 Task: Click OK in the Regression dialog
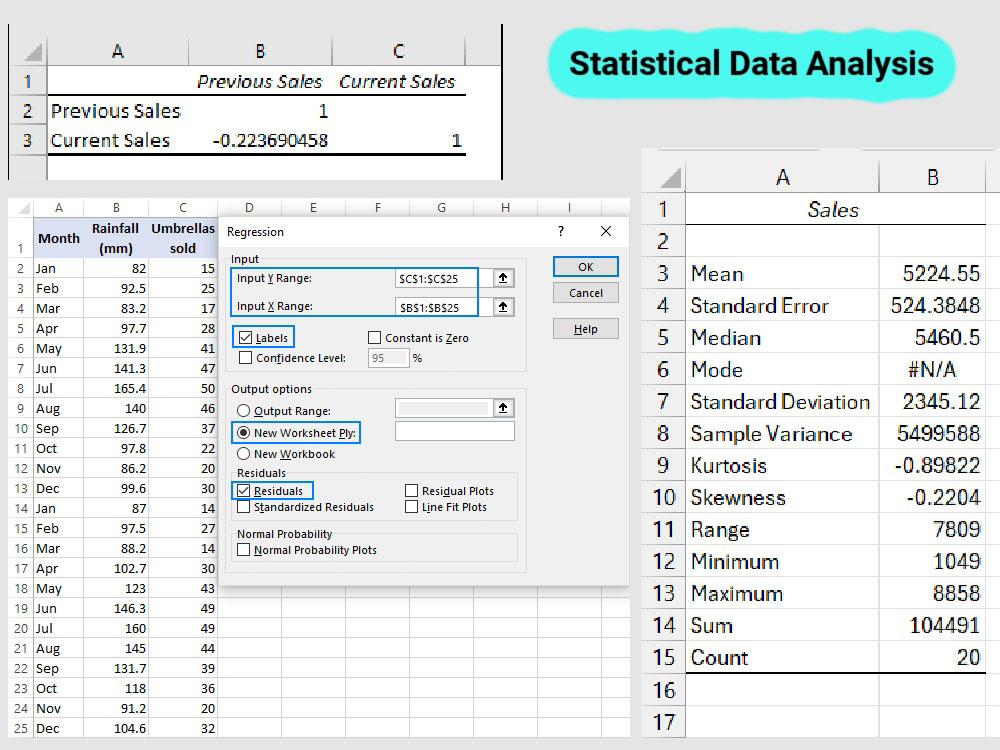[585, 267]
